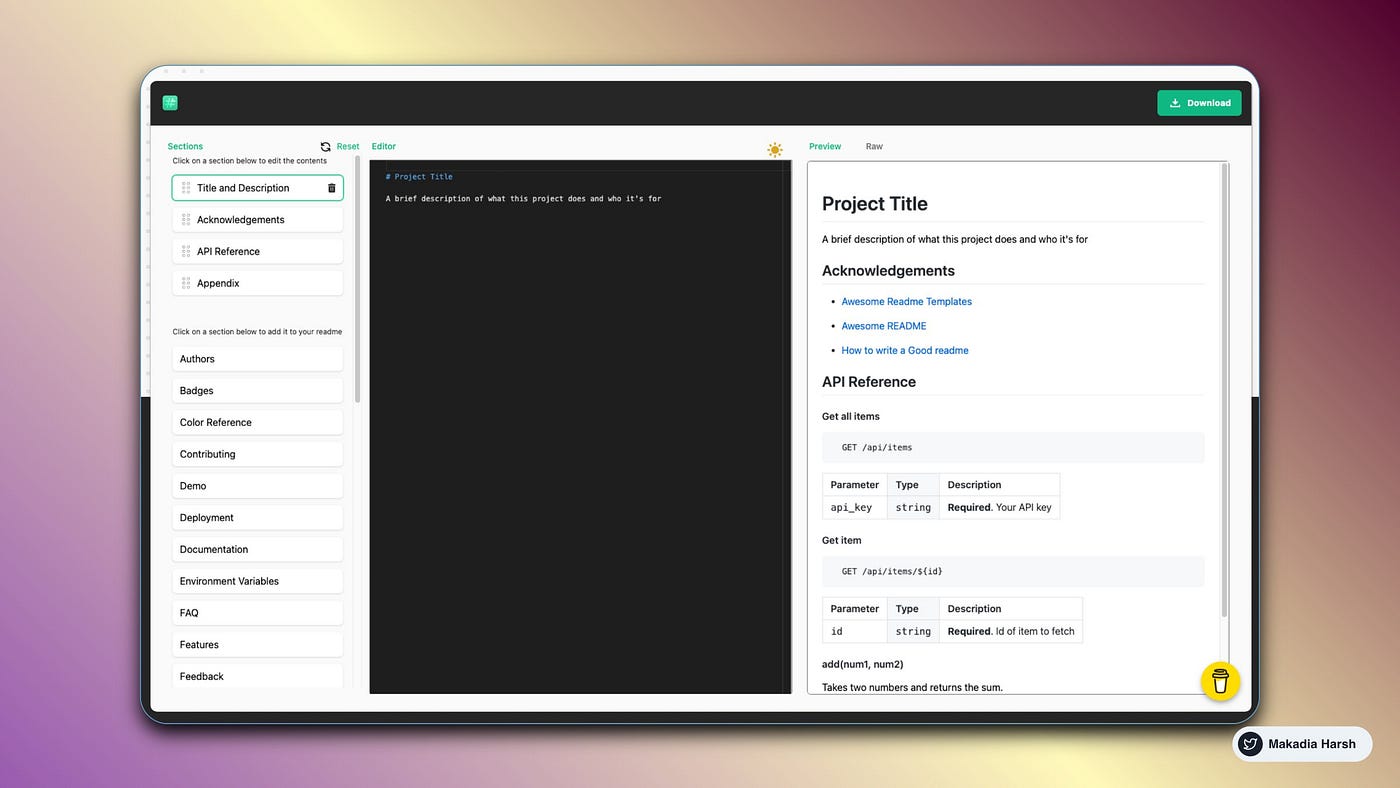Add the Contributing section
Viewport: 1400px width, 788px height.
[x=258, y=454]
